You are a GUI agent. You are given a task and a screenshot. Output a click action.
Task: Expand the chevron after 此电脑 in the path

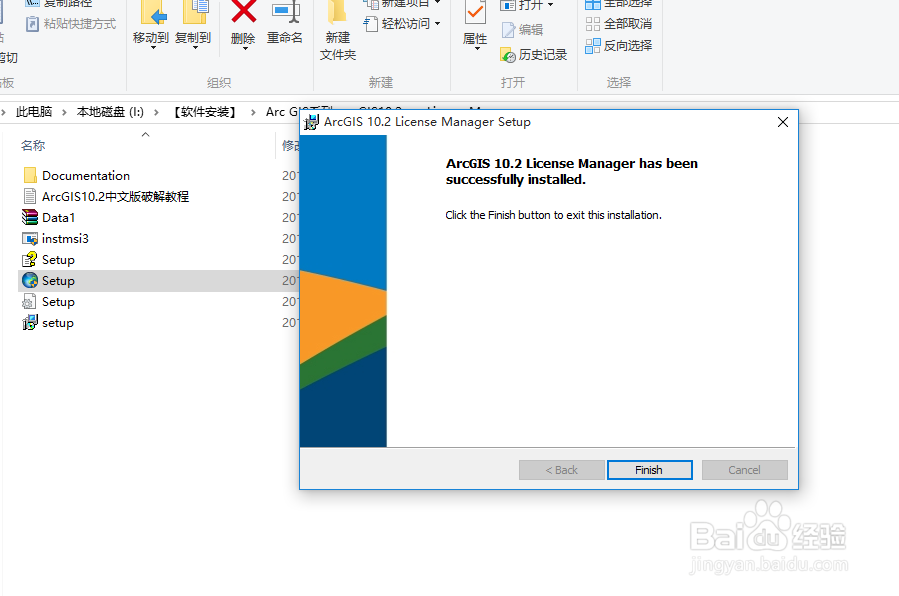[x=64, y=112]
